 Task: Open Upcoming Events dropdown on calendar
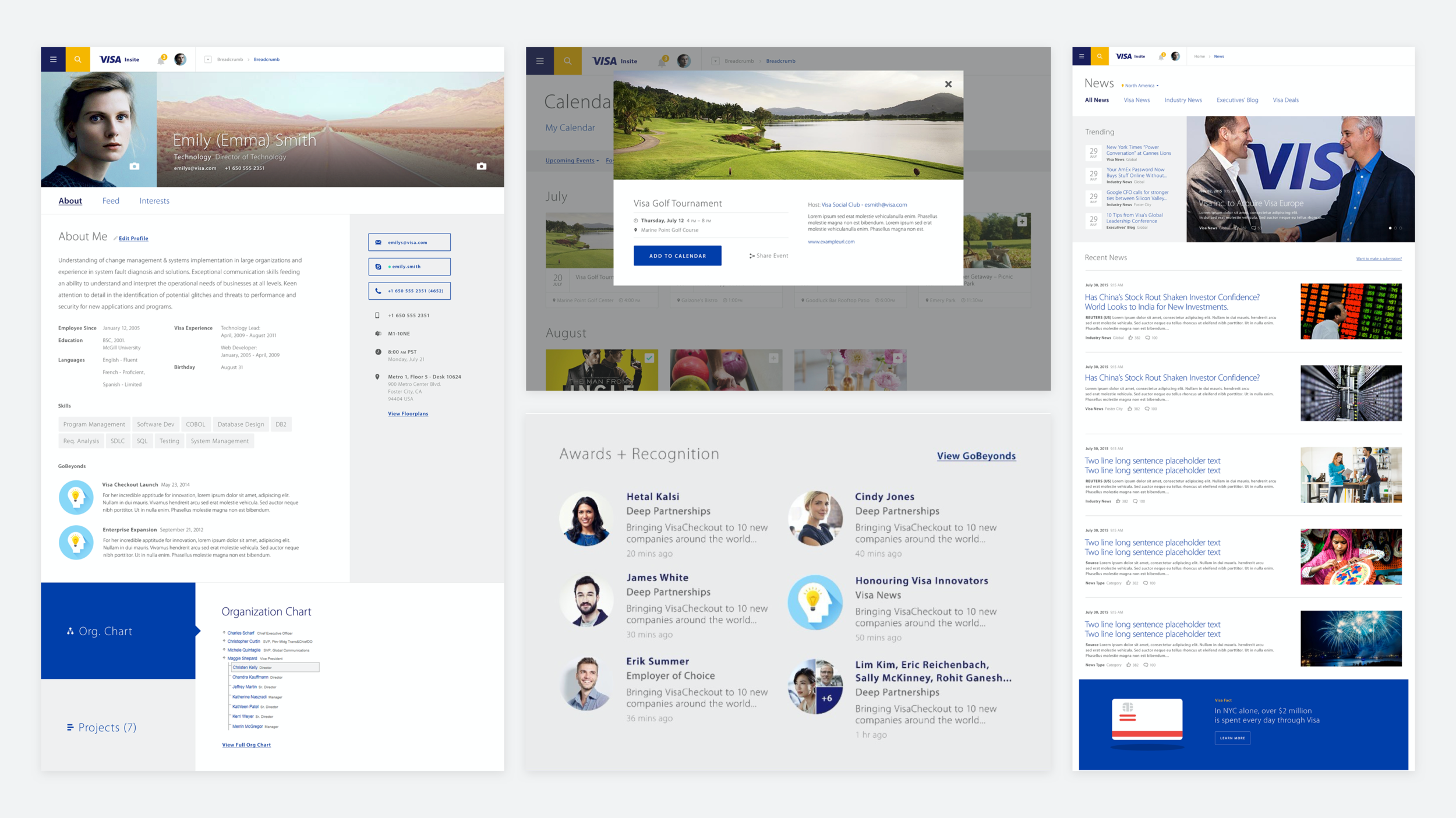point(572,161)
